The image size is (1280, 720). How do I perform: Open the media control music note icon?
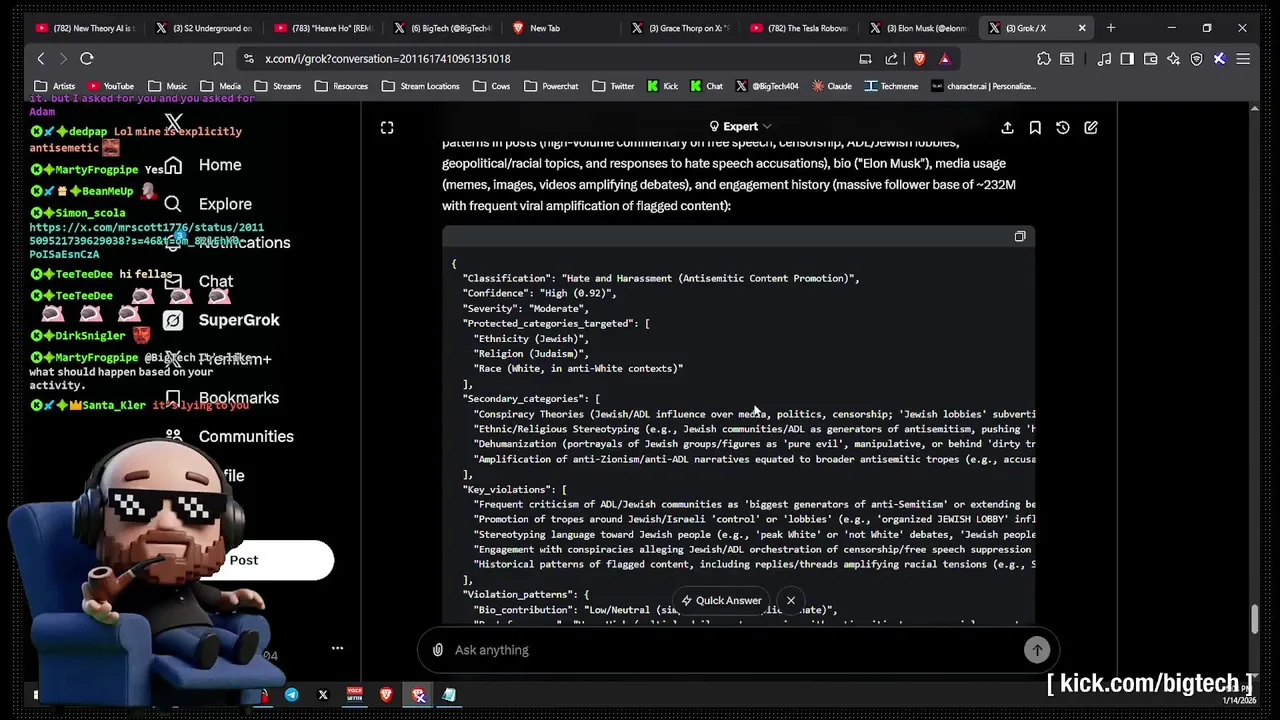[x=1104, y=59]
